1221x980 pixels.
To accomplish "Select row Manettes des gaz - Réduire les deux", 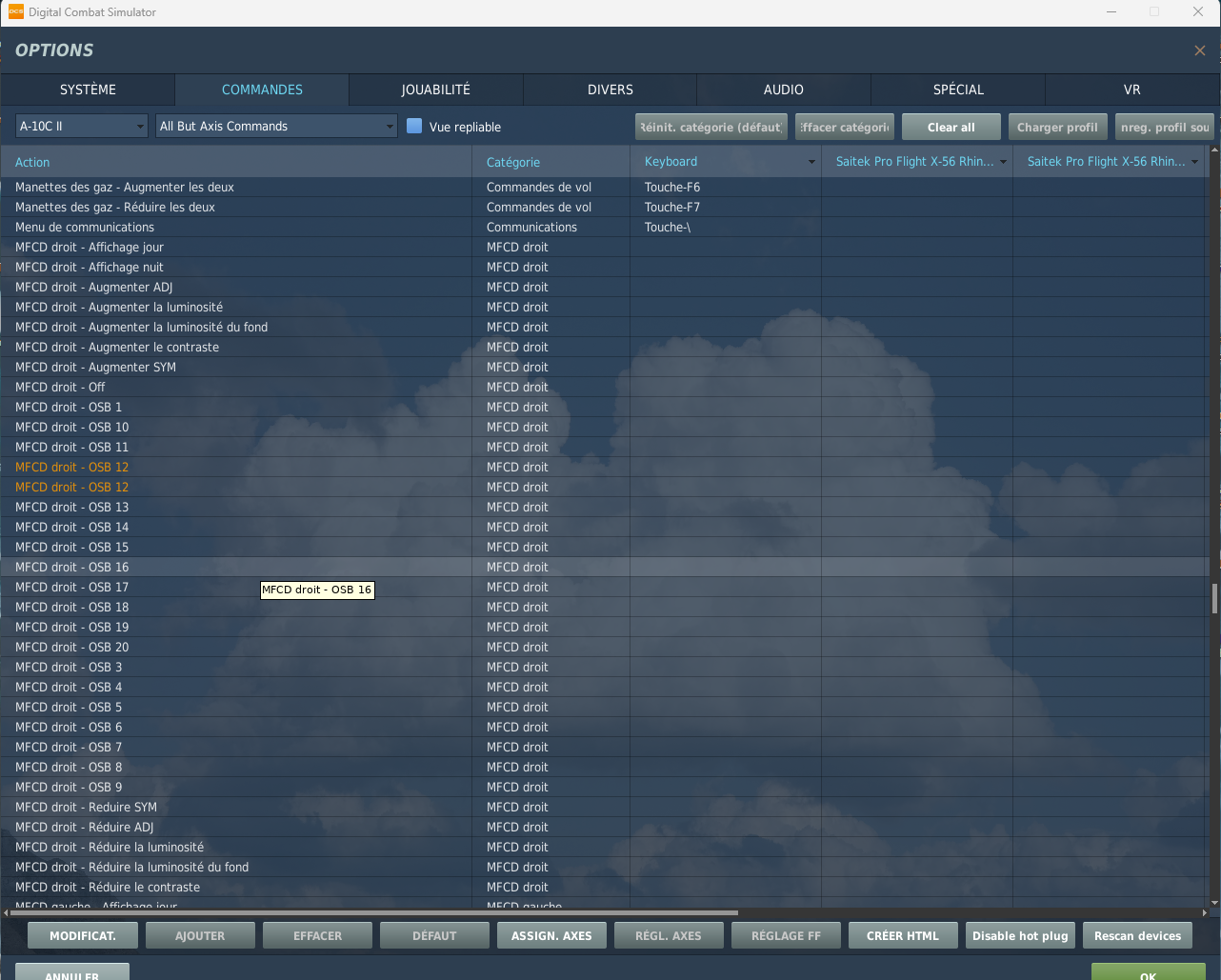I will click(604, 207).
